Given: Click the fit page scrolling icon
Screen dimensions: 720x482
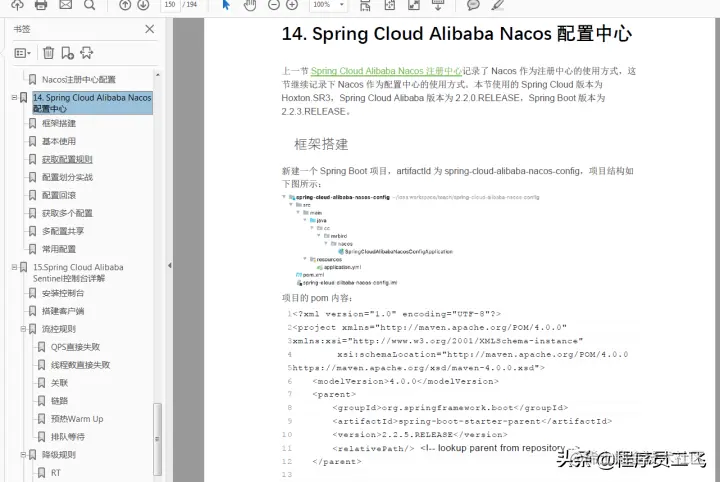Looking at the screenshot, I should coord(365,5).
